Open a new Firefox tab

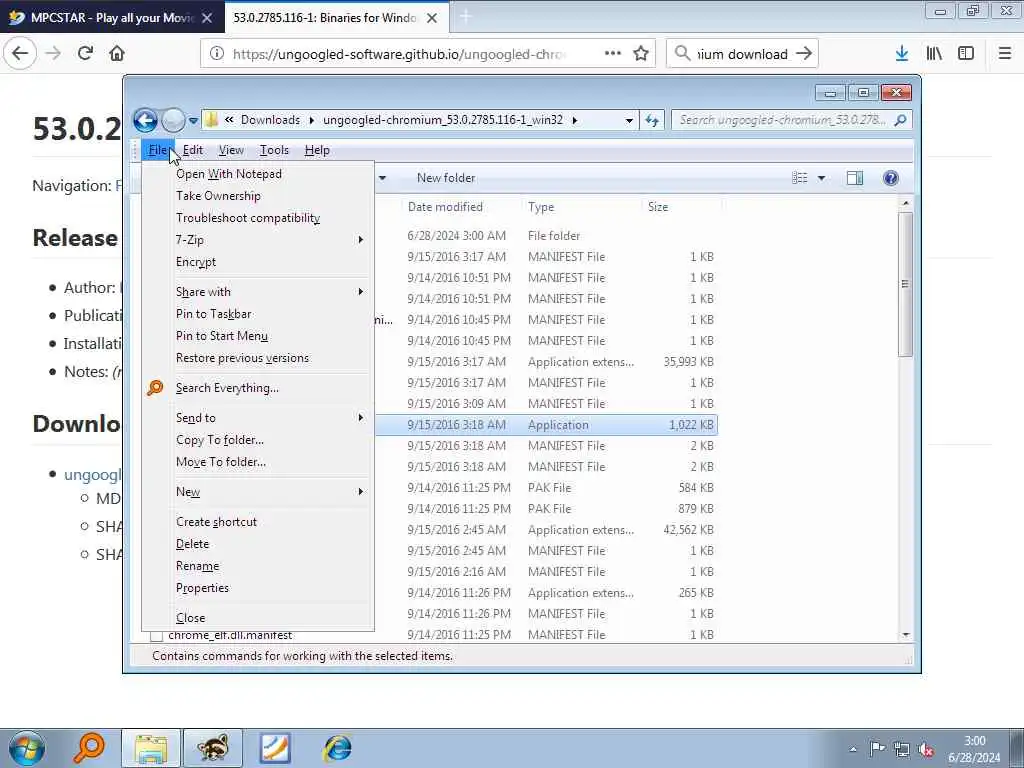465,18
